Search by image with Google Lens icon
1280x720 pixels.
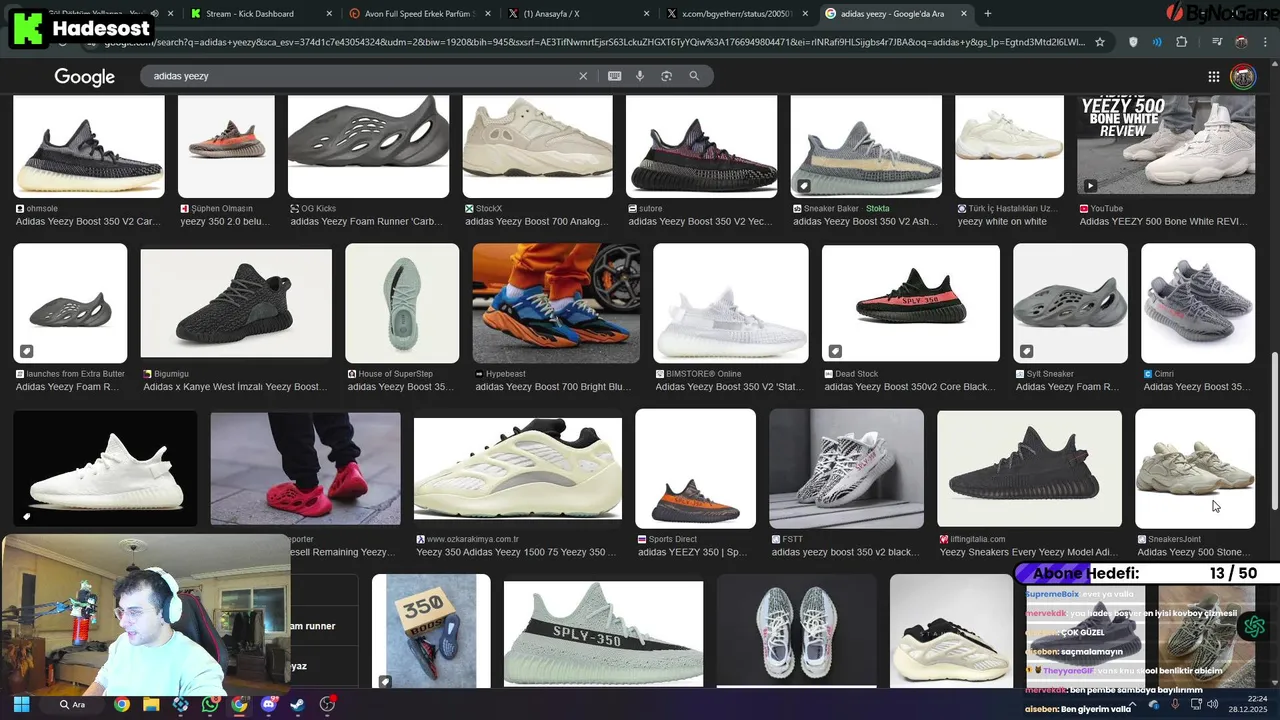coord(666,76)
